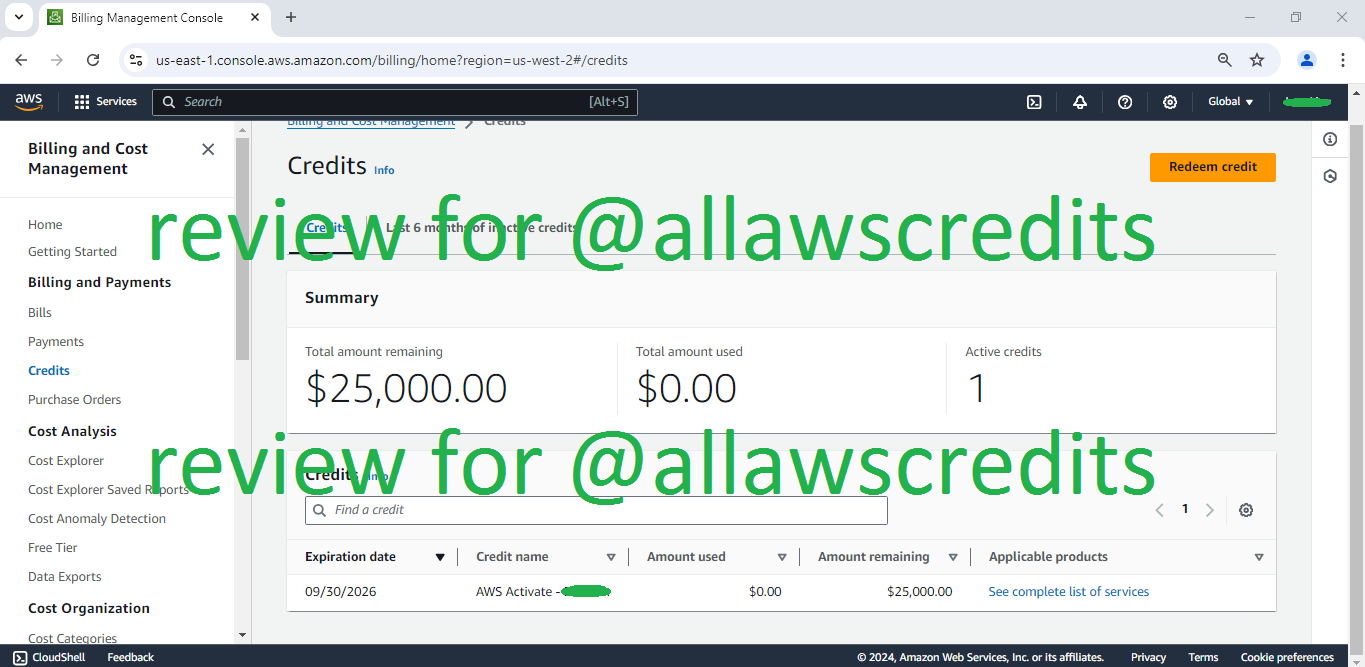Click the page number 1 in pagination

[1185, 509]
